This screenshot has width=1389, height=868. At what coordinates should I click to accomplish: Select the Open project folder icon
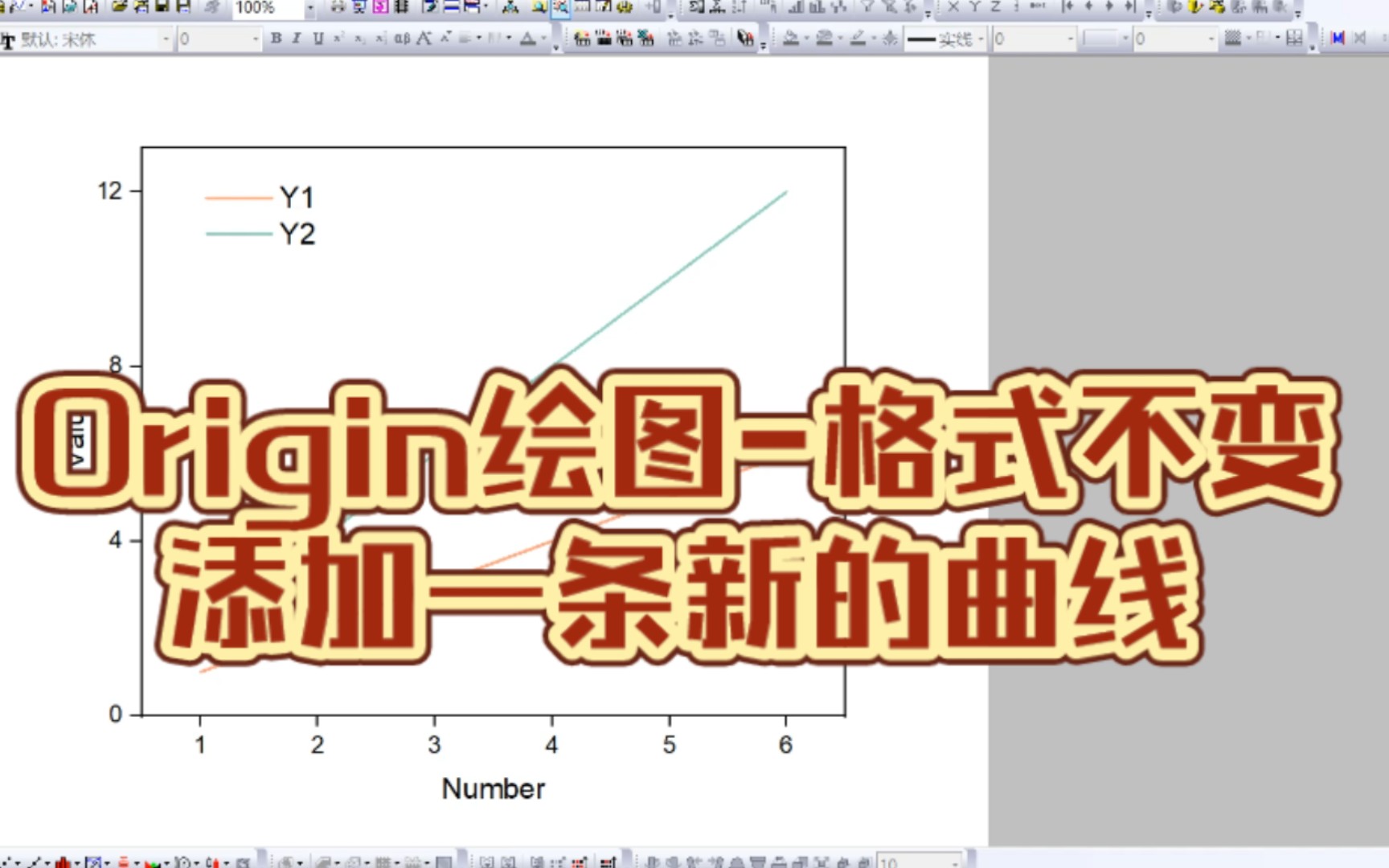(x=119, y=10)
